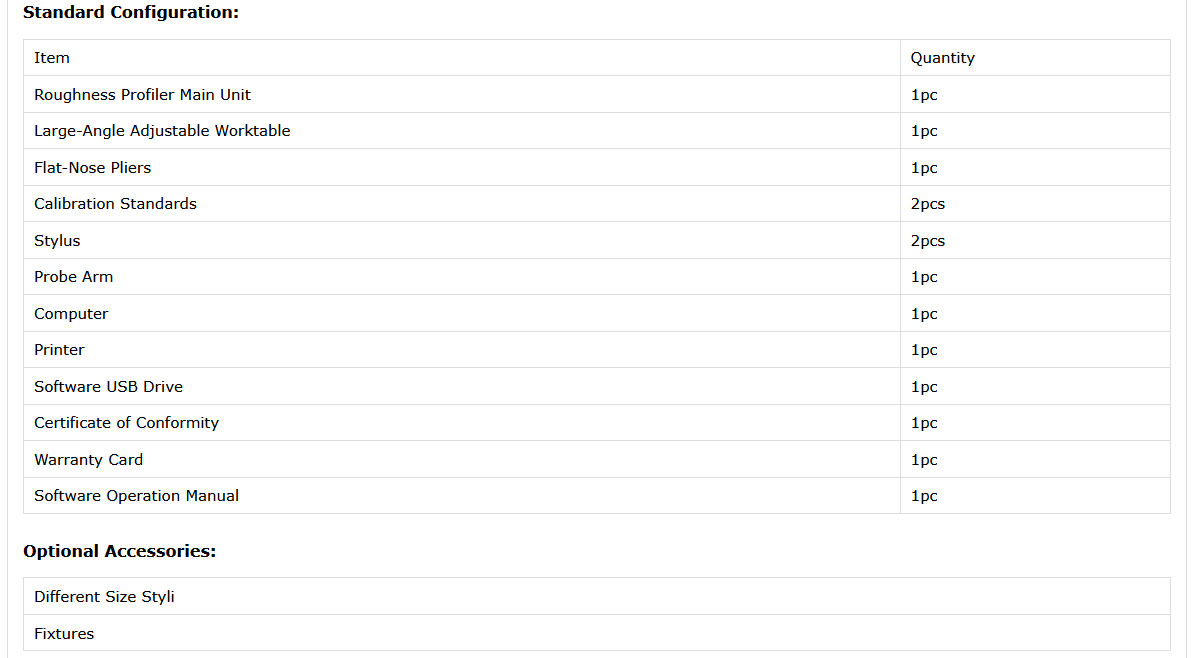Click the Large-Angle Adjustable Worktable row
The image size is (1196, 658).
pyautogui.click(x=162, y=131)
